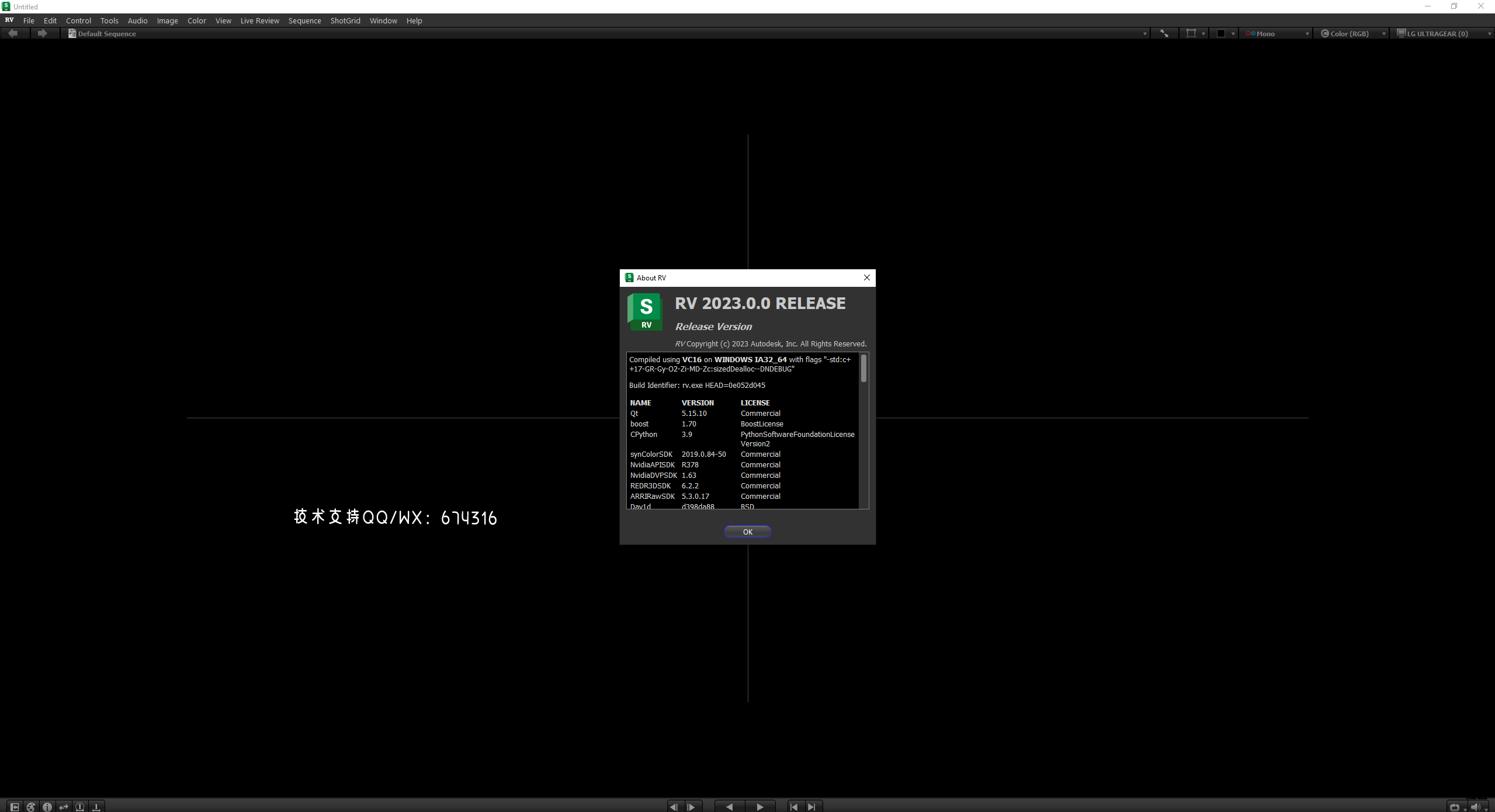
Task: Open the Image menu
Action: pyautogui.click(x=168, y=20)
